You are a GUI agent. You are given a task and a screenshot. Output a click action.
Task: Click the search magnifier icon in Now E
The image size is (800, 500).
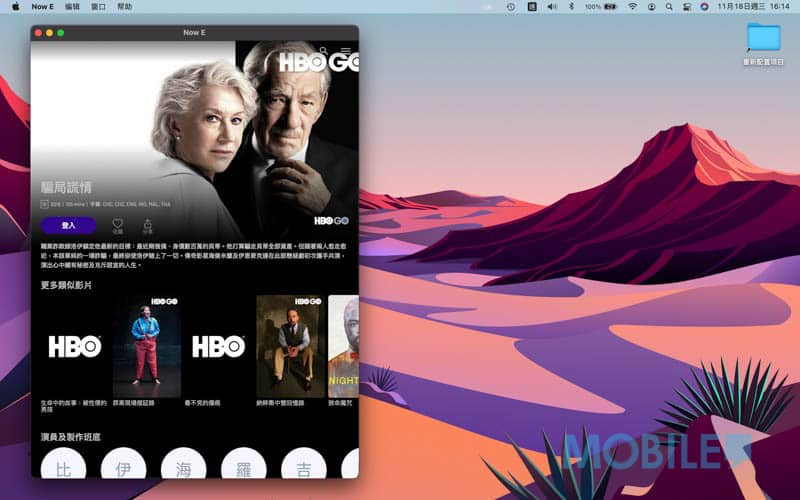(323, 50)
